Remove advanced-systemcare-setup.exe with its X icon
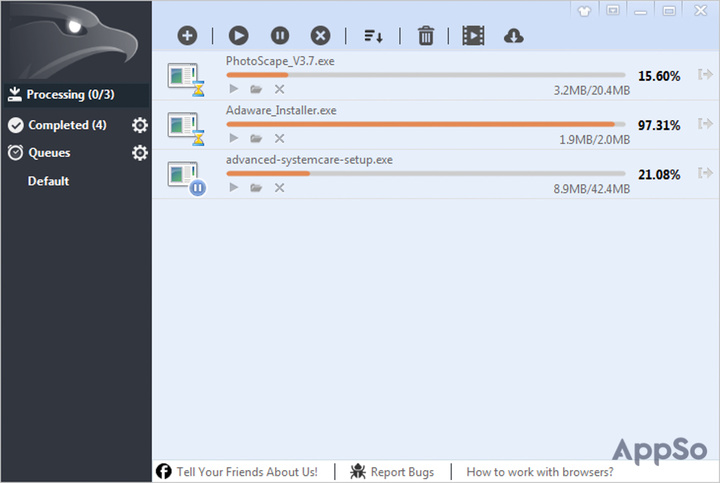The width and height of the screenshot is (720, 483). coord(279,187)
